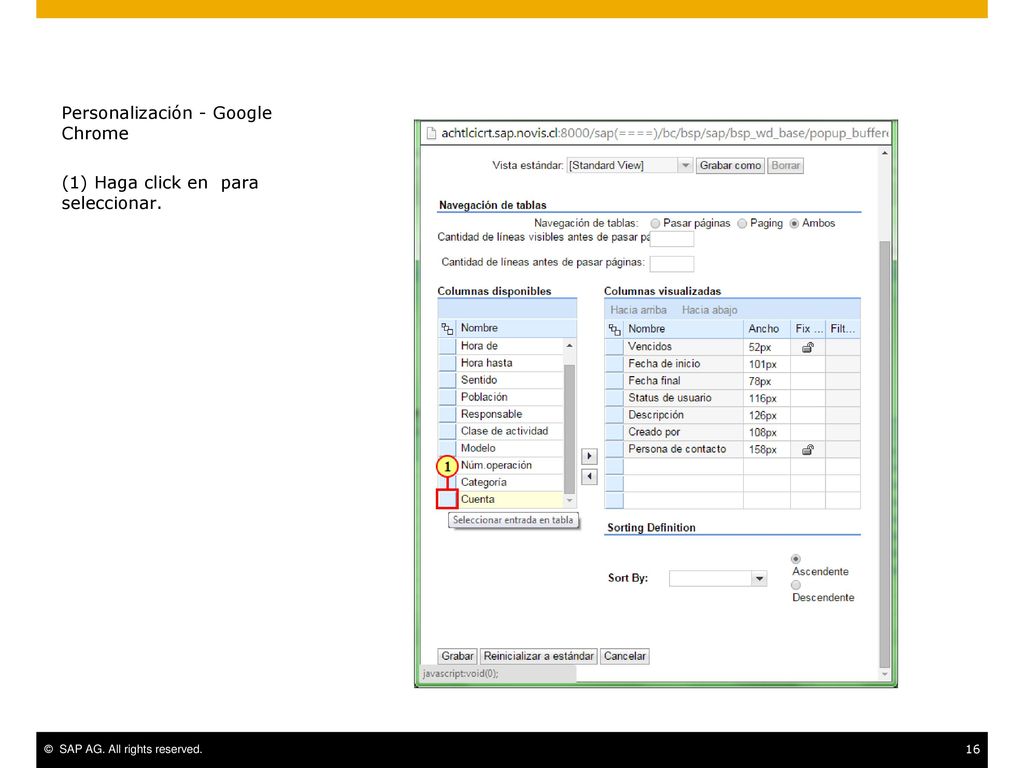Click the Clase de actividad row
The width and height of the screenshot is (1024, 768).
(x=501, y=431)
